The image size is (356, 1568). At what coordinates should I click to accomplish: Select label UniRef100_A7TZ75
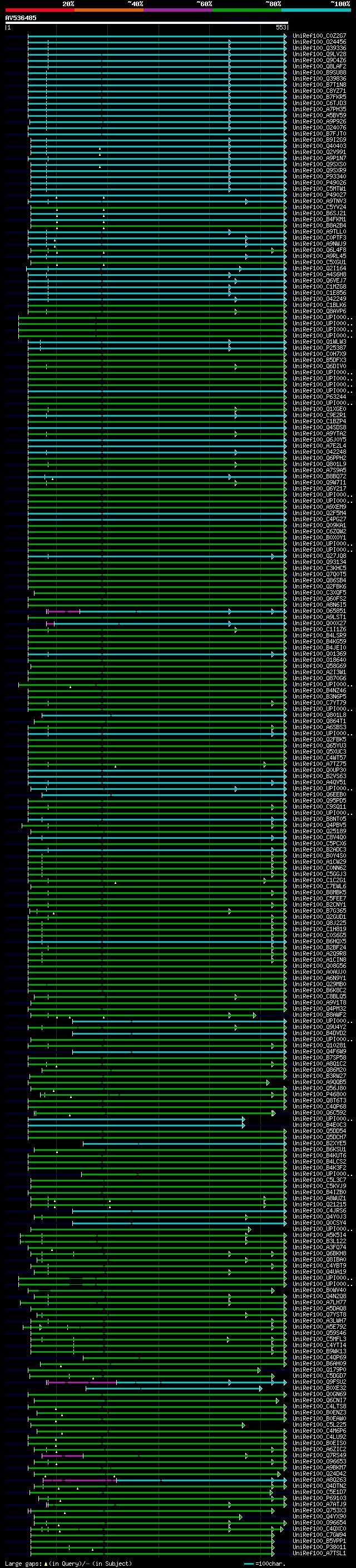click(319, 764)
